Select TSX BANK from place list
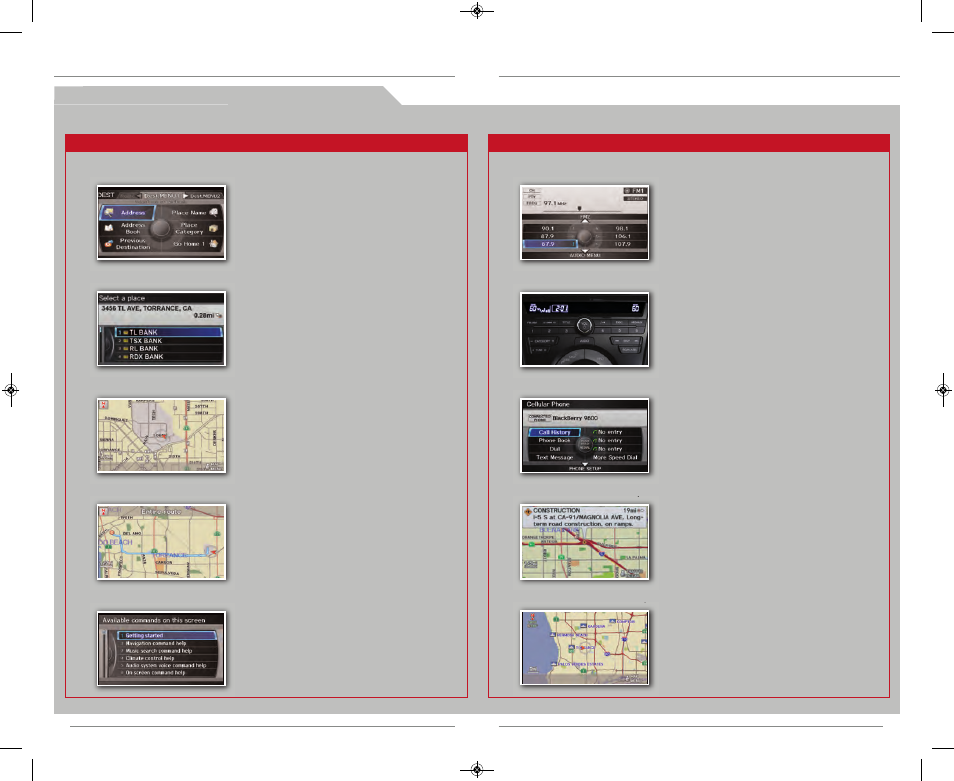The width and height of the screenshot is (954, 781). pos(169,341)
